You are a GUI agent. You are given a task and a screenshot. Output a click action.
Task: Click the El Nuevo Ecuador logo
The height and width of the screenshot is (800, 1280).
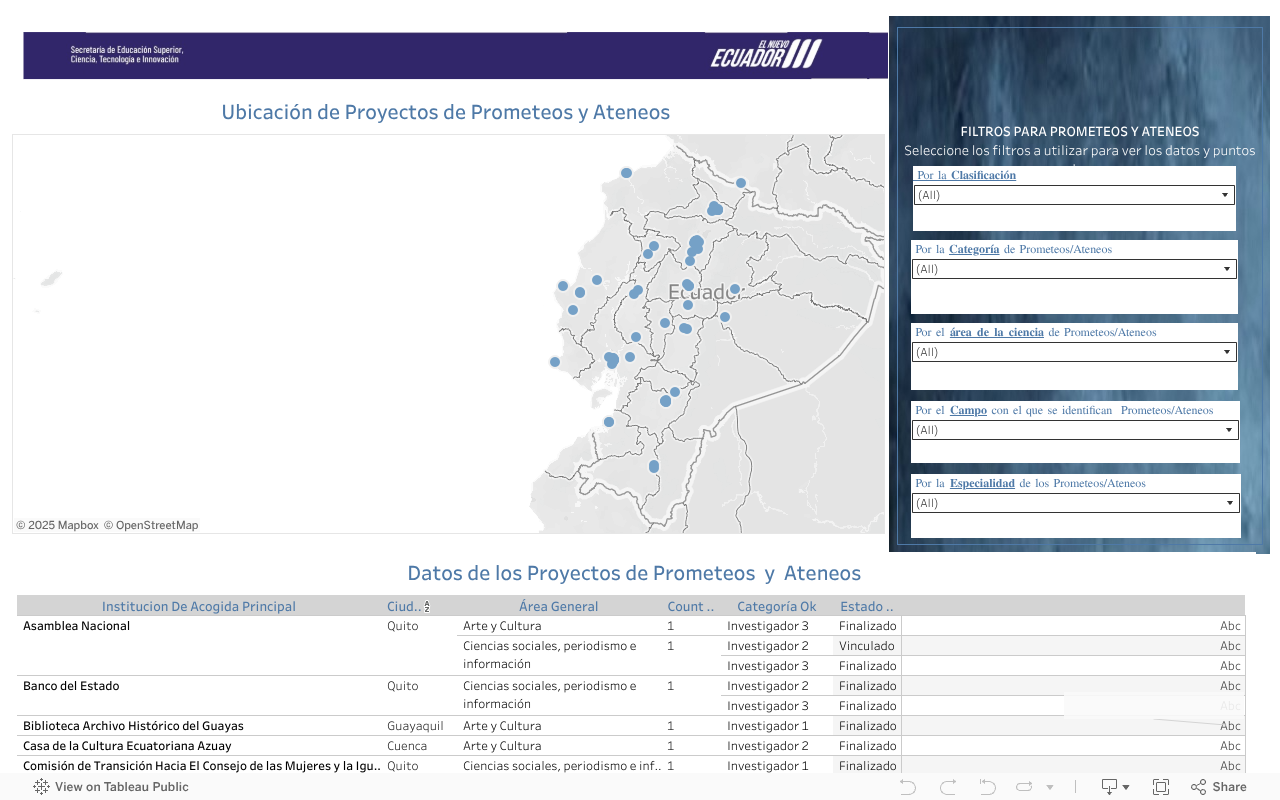click(x=766, y=54)
